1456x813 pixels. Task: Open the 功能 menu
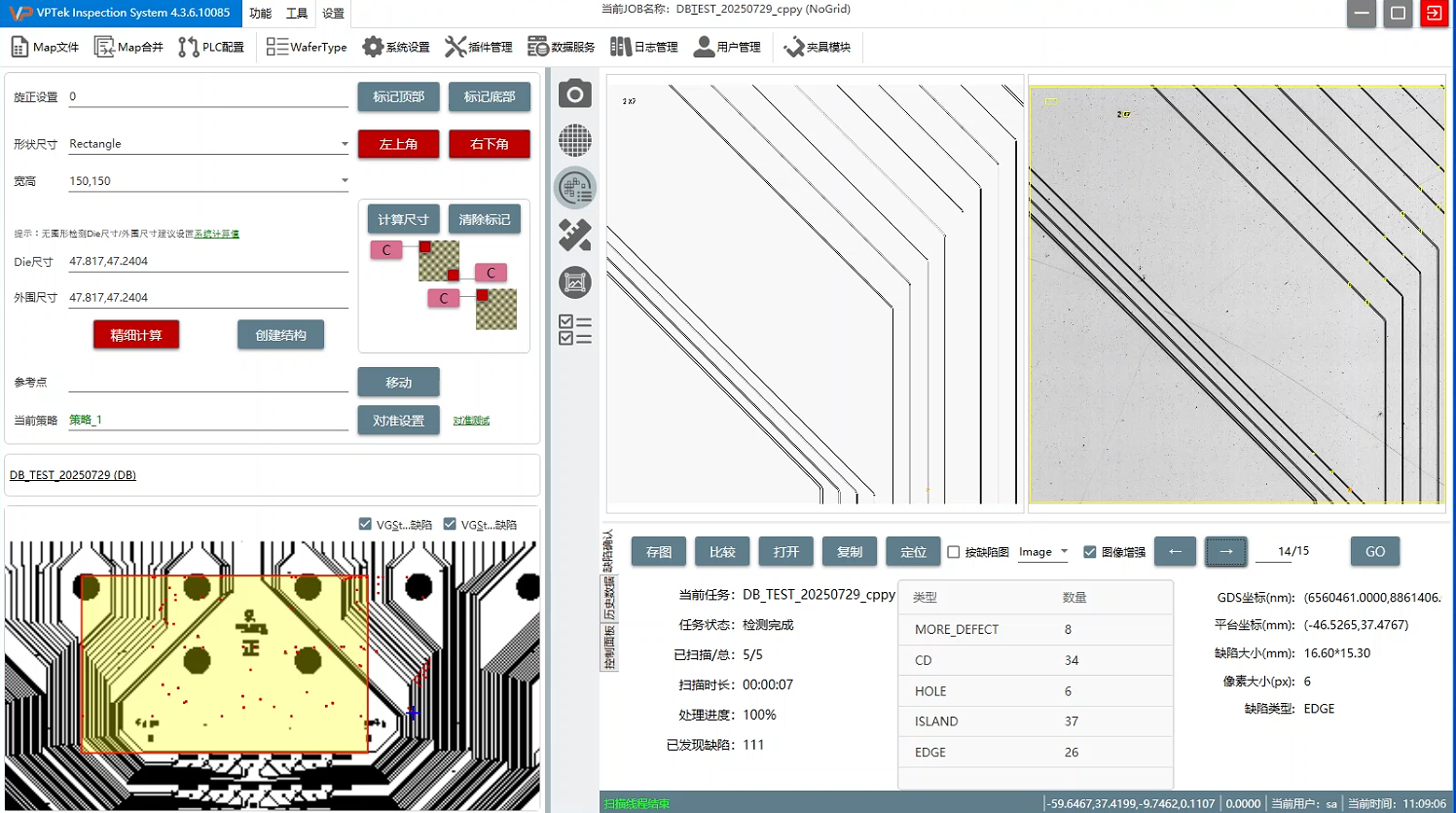260,14
